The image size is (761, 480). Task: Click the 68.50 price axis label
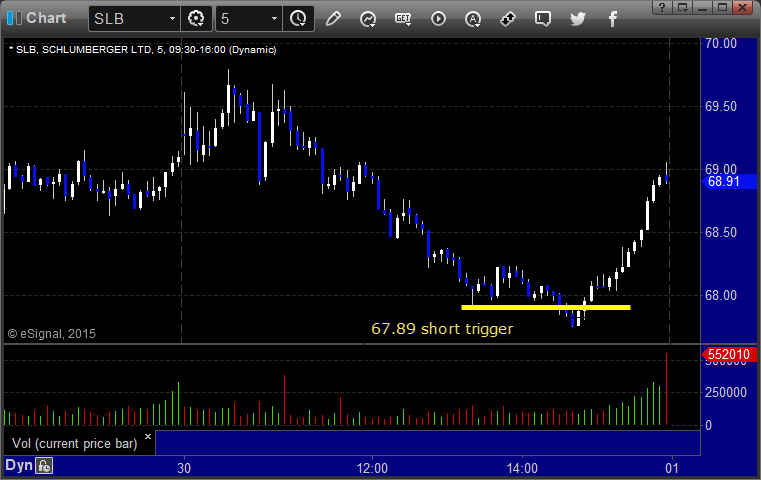click(x=721, y=232)
